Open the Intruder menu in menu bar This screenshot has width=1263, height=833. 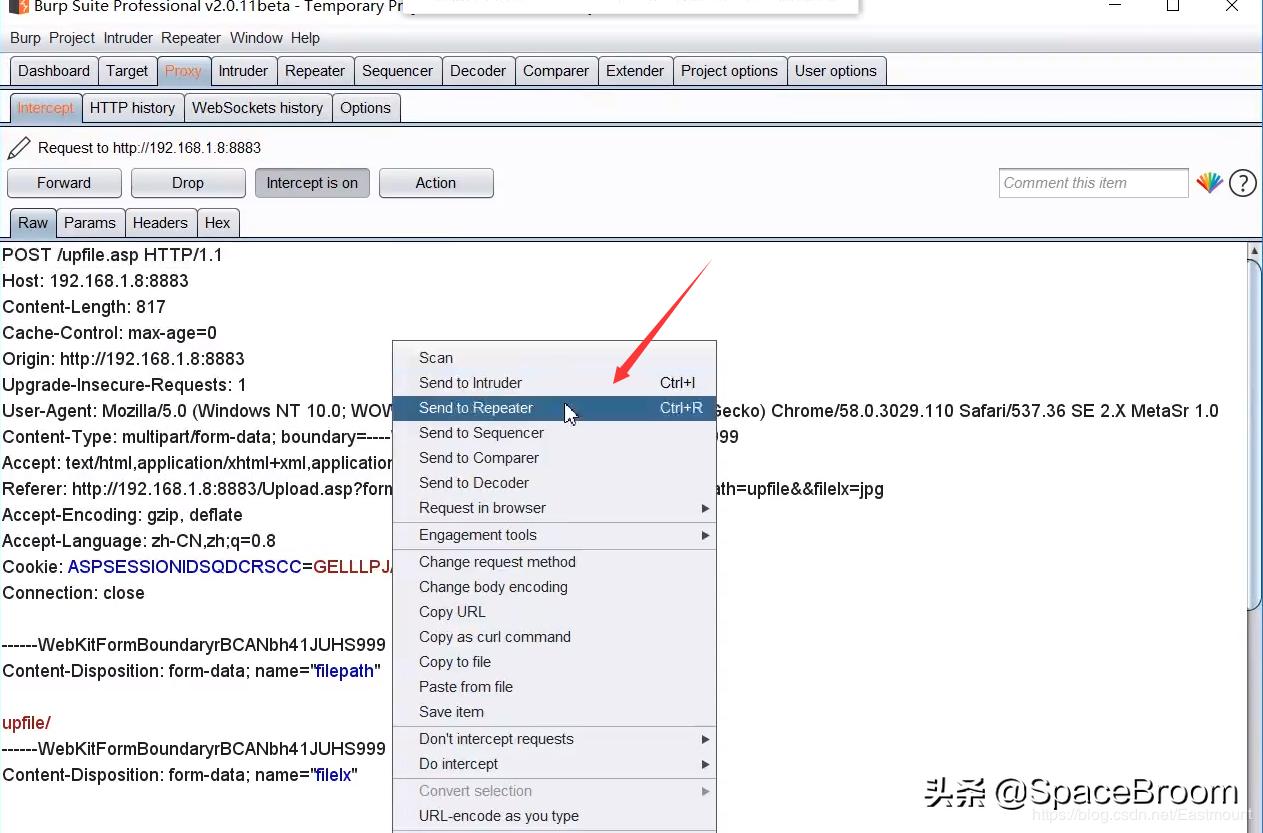click(128, 38)
